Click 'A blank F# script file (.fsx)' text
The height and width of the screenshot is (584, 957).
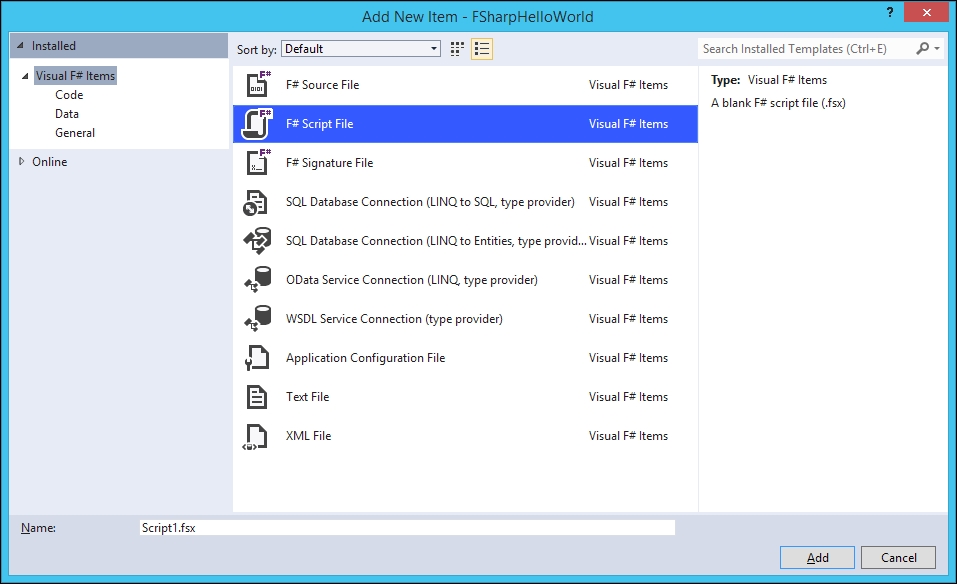(778, 103)
